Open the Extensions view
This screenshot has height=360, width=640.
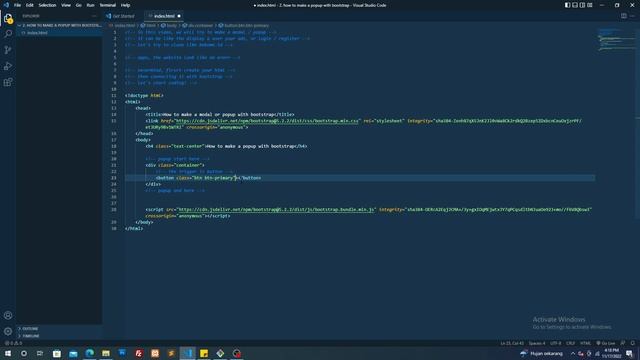pyautogui.click(x=8, y=82)
